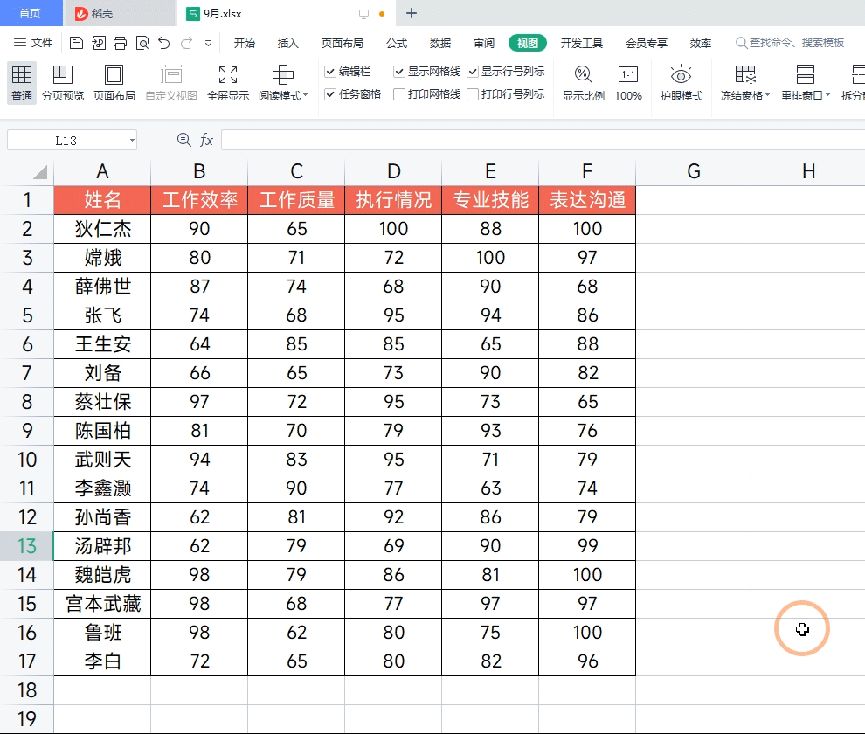Uncheck 显示网格线 show gridlines

(399, 71)
